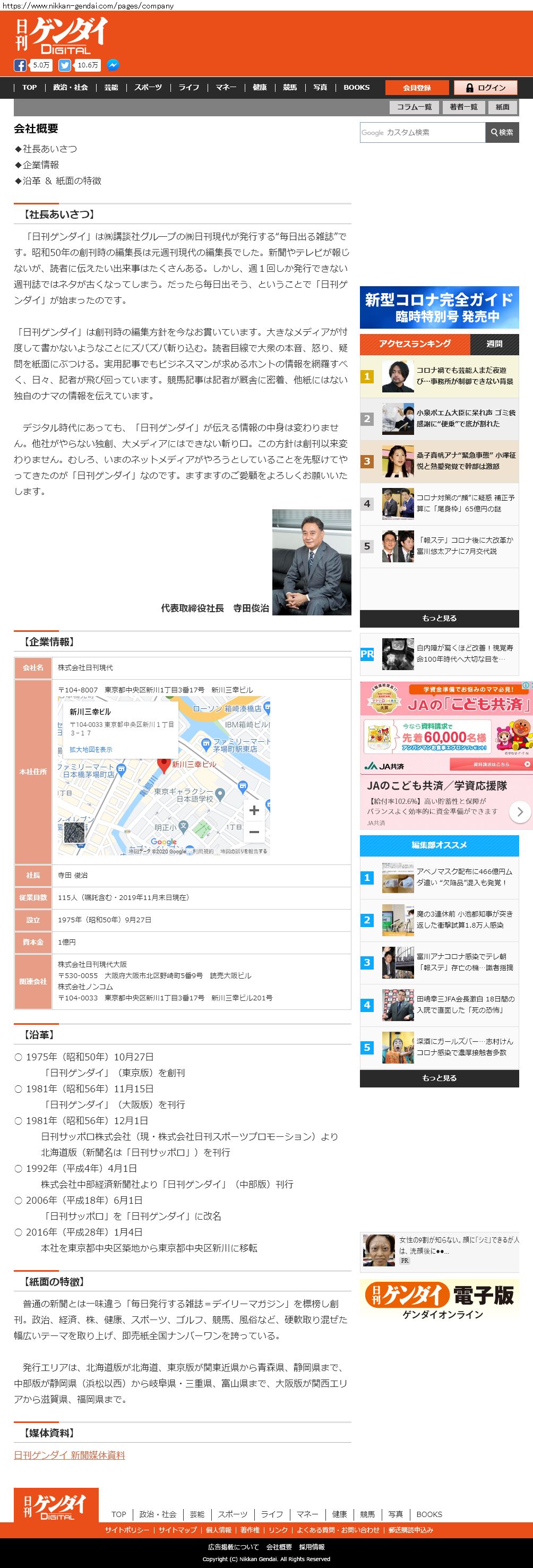Click the JA ad next arrow chevron
This screenshot has height=1568, width=533.
[x=520, y=811]
